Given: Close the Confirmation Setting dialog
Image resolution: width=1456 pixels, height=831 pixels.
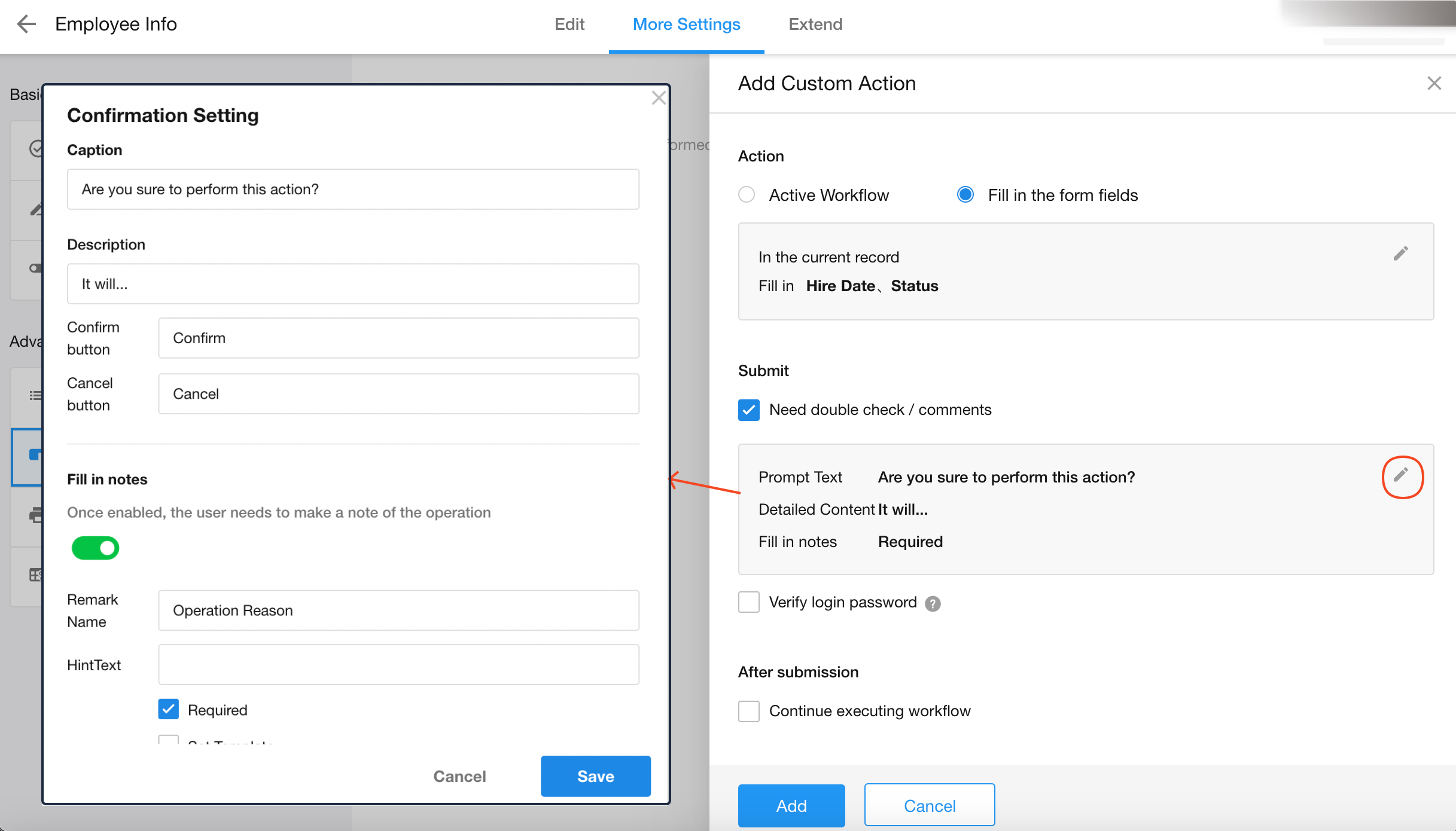Looking at the screenshot, I should tap(659, 98).
